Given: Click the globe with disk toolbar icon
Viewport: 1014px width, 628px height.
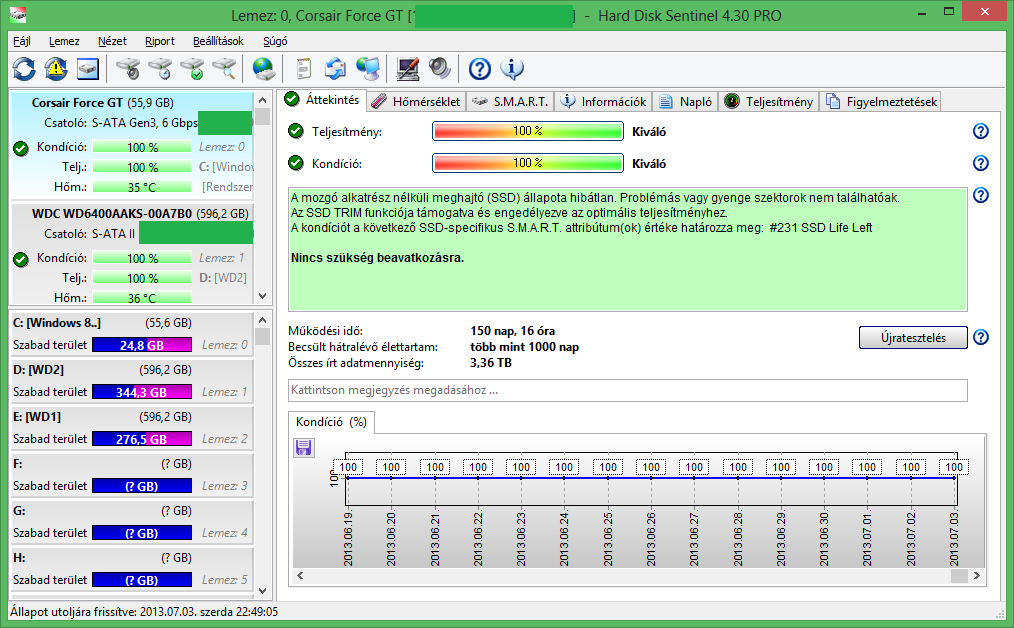Looking at the screenshot, I should (264, 69).
